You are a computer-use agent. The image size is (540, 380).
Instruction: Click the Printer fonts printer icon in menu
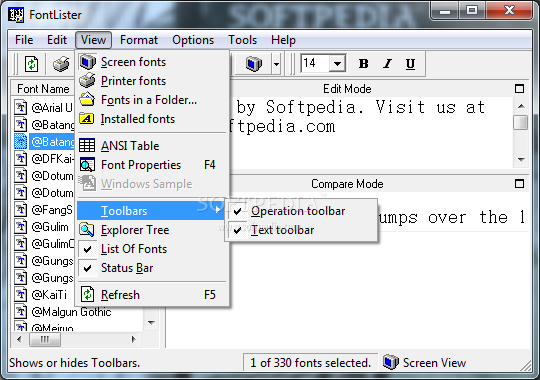click(x=87, y=80)
